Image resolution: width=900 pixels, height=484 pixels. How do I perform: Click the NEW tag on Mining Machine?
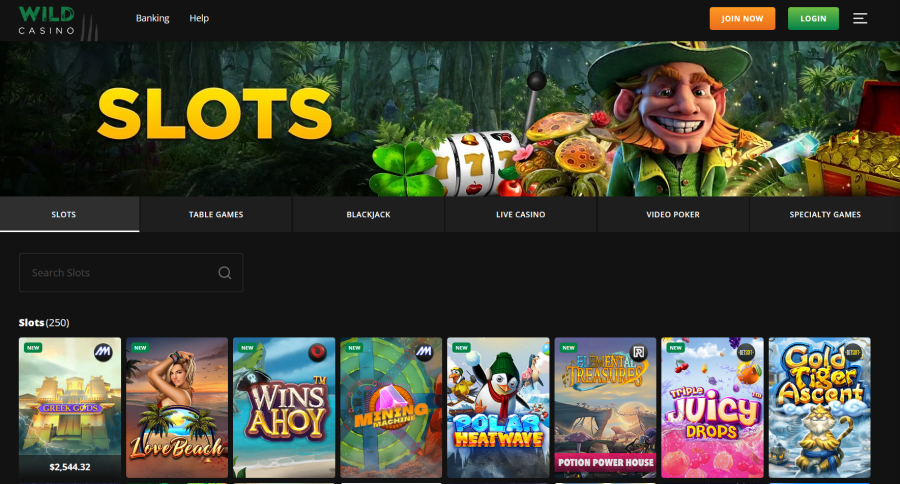(355, 347)
